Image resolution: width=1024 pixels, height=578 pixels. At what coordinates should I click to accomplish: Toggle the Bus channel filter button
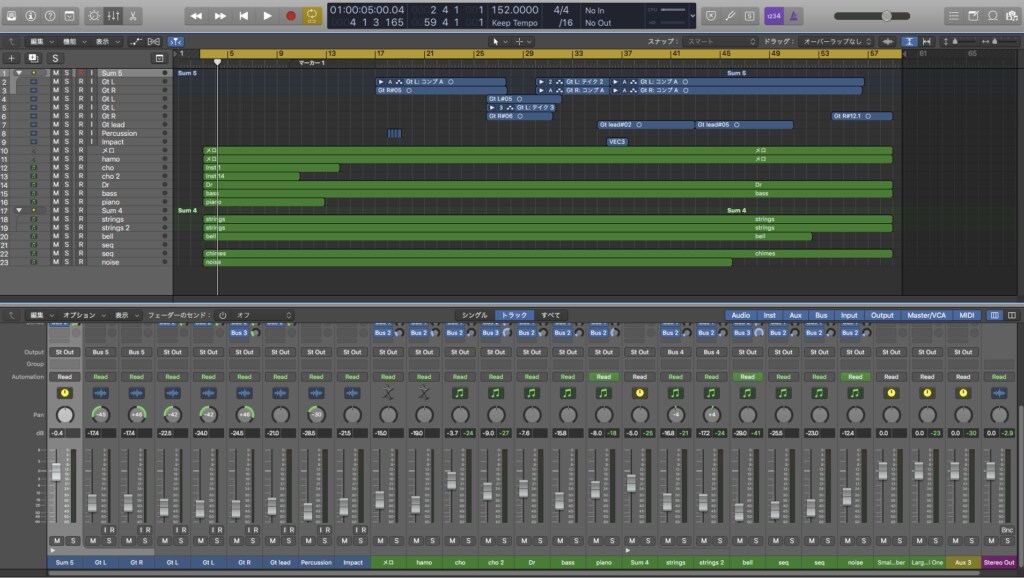(821, 315)
